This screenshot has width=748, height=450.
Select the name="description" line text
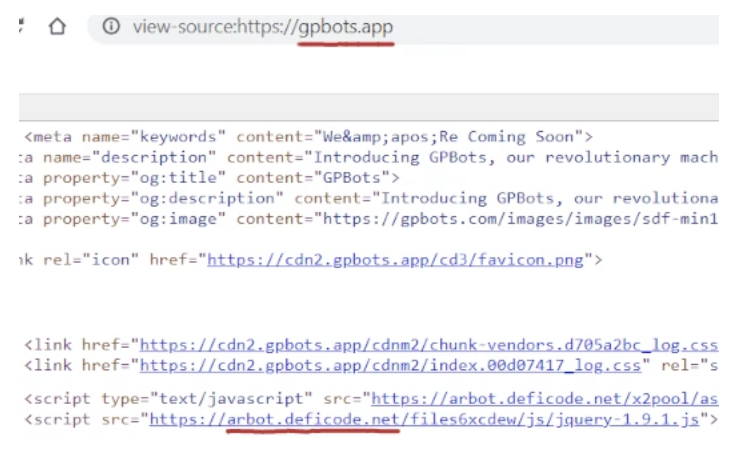pos(369,157)
